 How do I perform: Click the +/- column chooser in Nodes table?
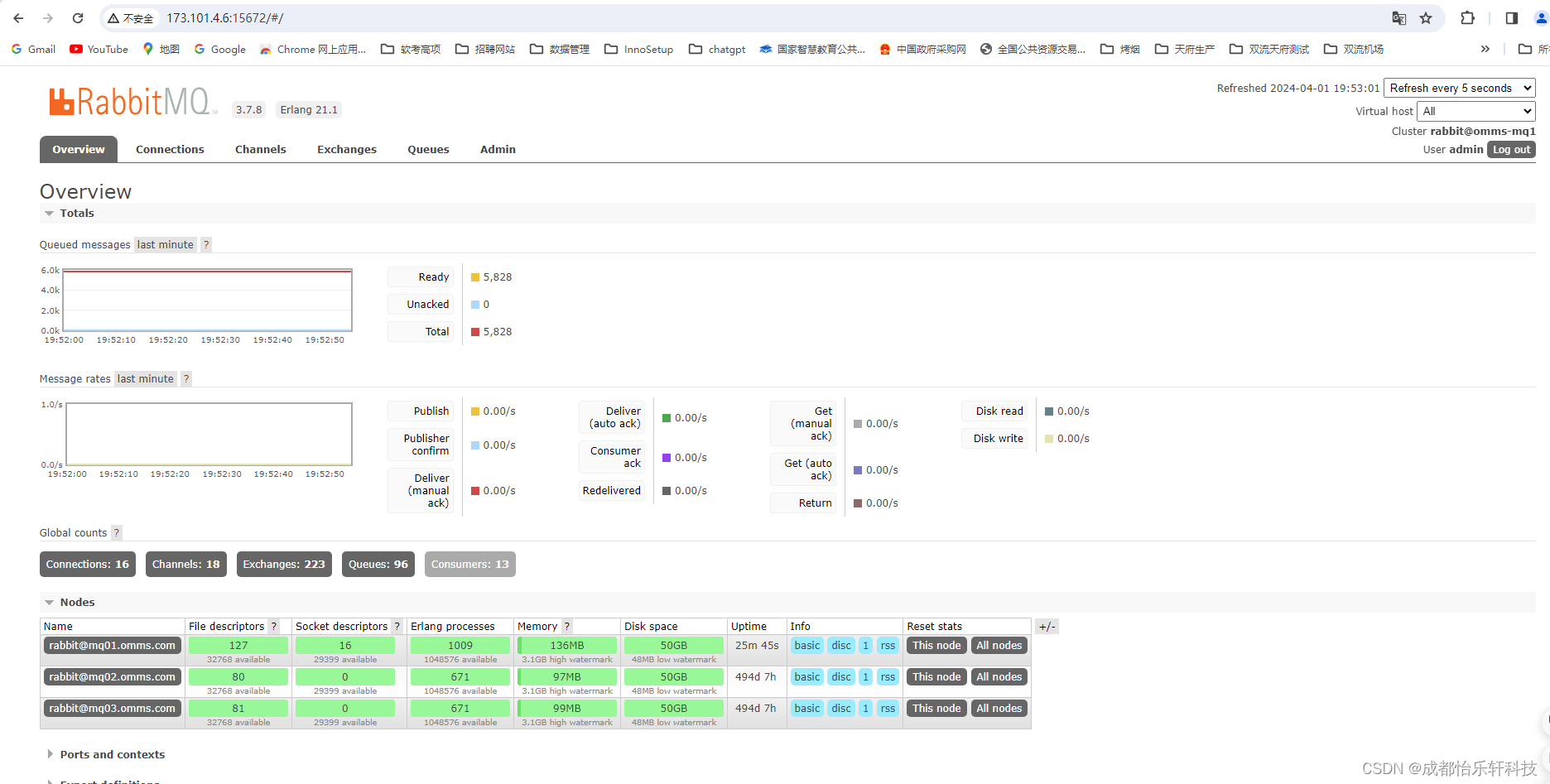tap(1047, 627)
